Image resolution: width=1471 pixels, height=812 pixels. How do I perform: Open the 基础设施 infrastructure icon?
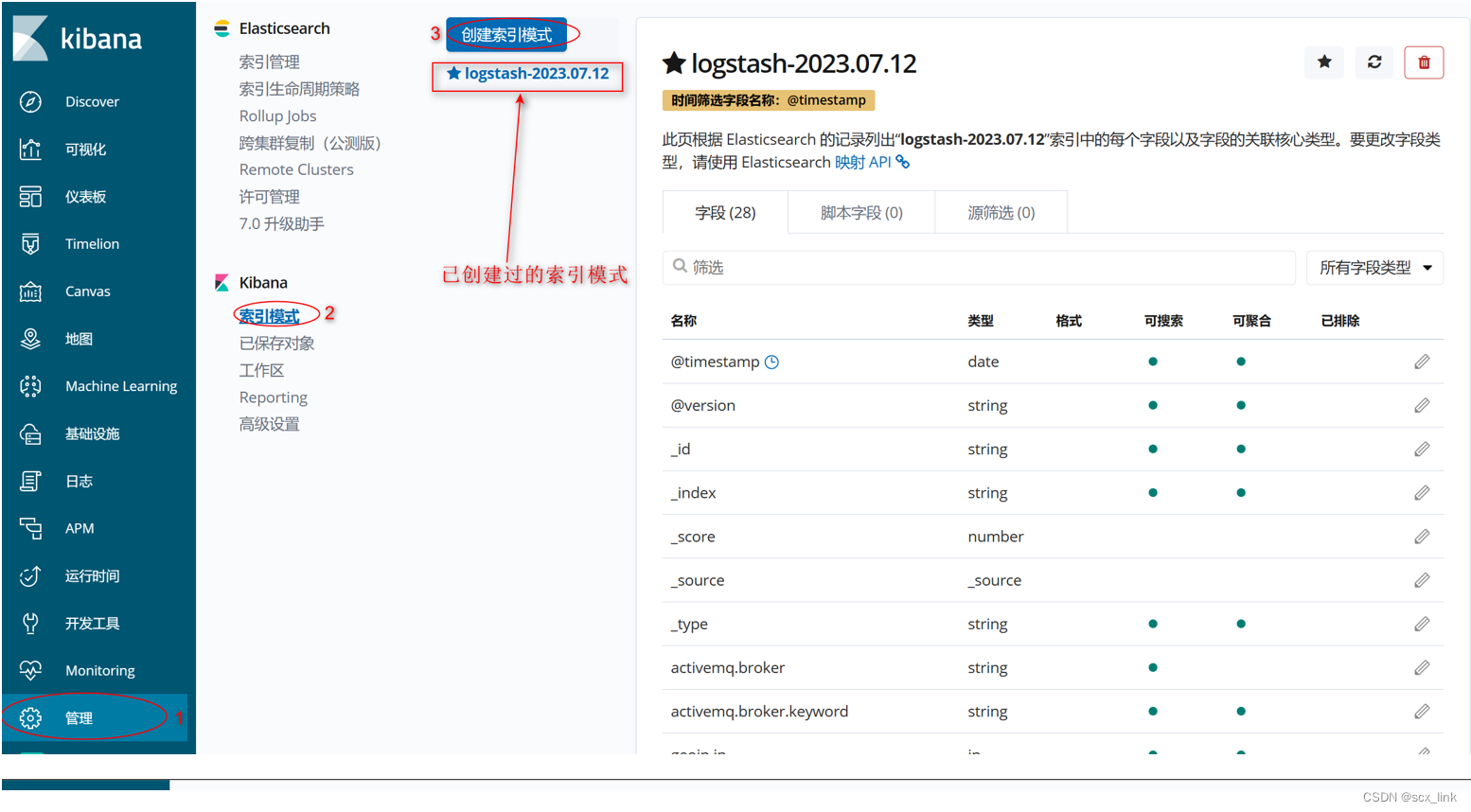[30, 433]
